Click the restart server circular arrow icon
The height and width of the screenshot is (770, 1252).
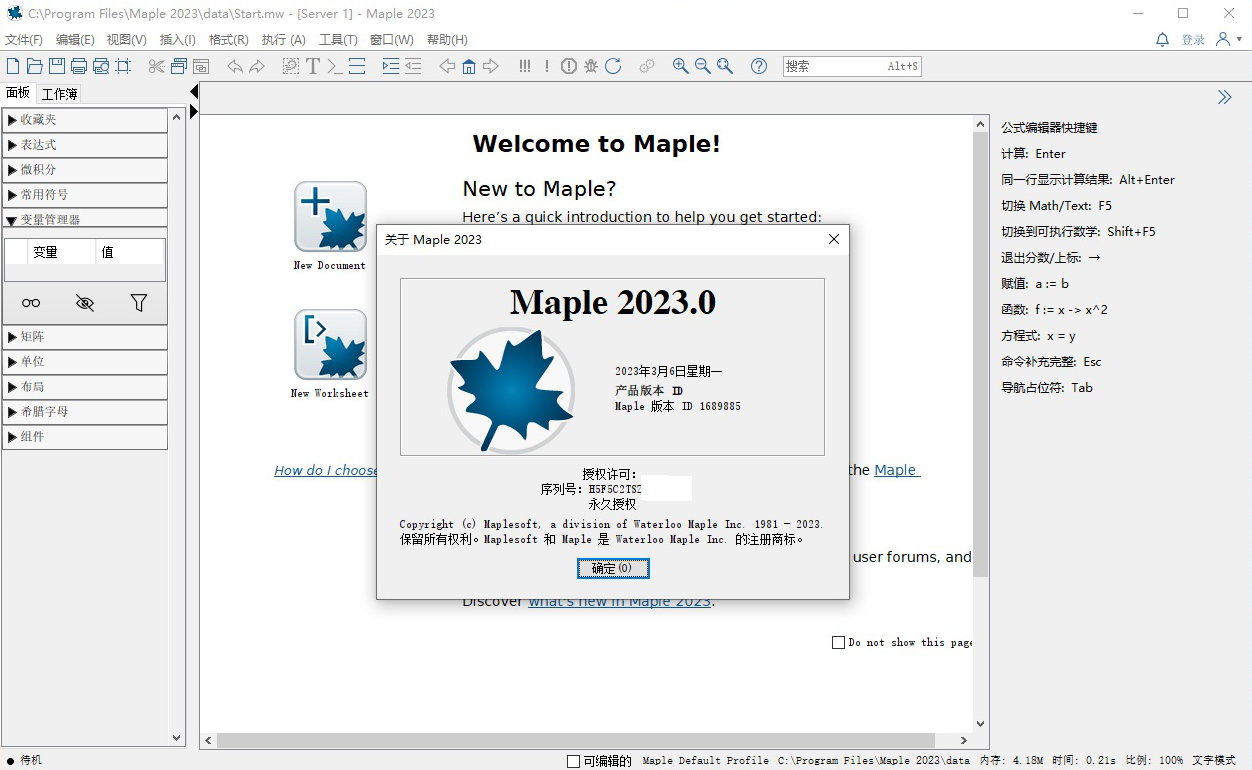613,66
